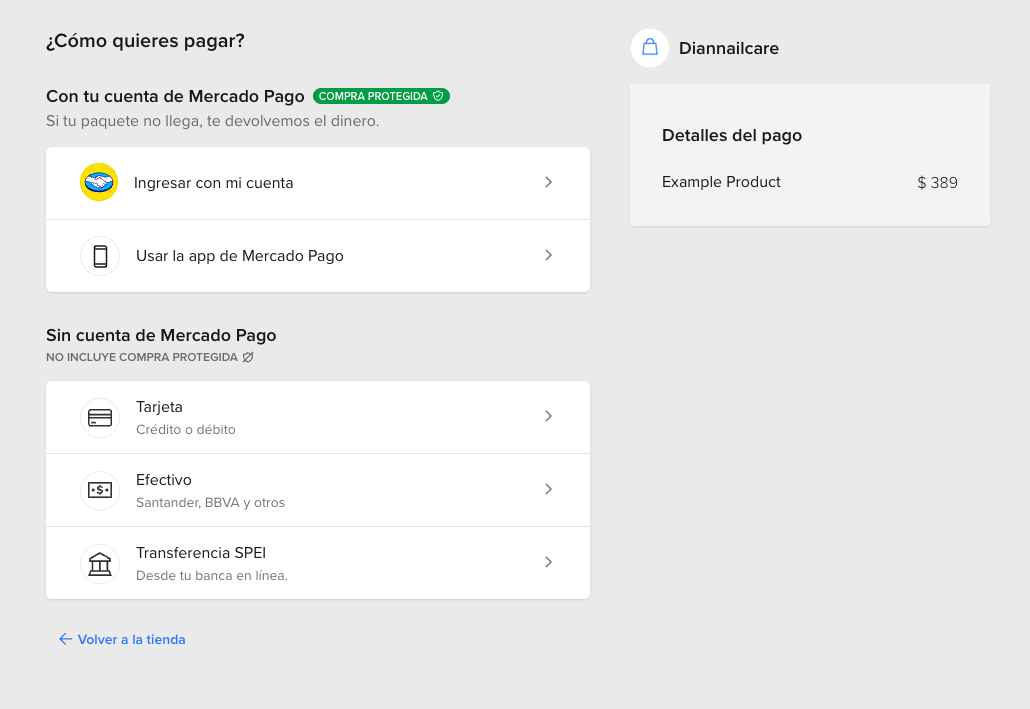Image resolution: width=1030 pixels, height=709 pixels.
Task: Click the Diannailcare store name
Action: (728, 48)
